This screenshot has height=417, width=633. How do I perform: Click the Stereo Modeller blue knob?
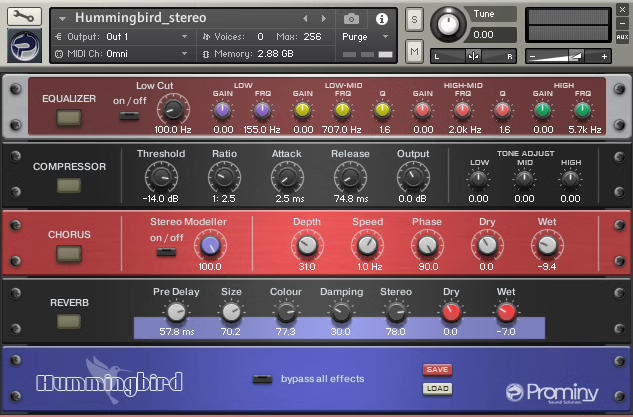pyautogui.click(x=210, y=245)
